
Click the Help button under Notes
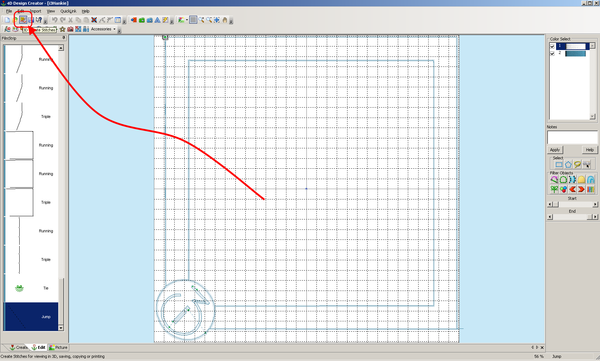tap(590, 150)
